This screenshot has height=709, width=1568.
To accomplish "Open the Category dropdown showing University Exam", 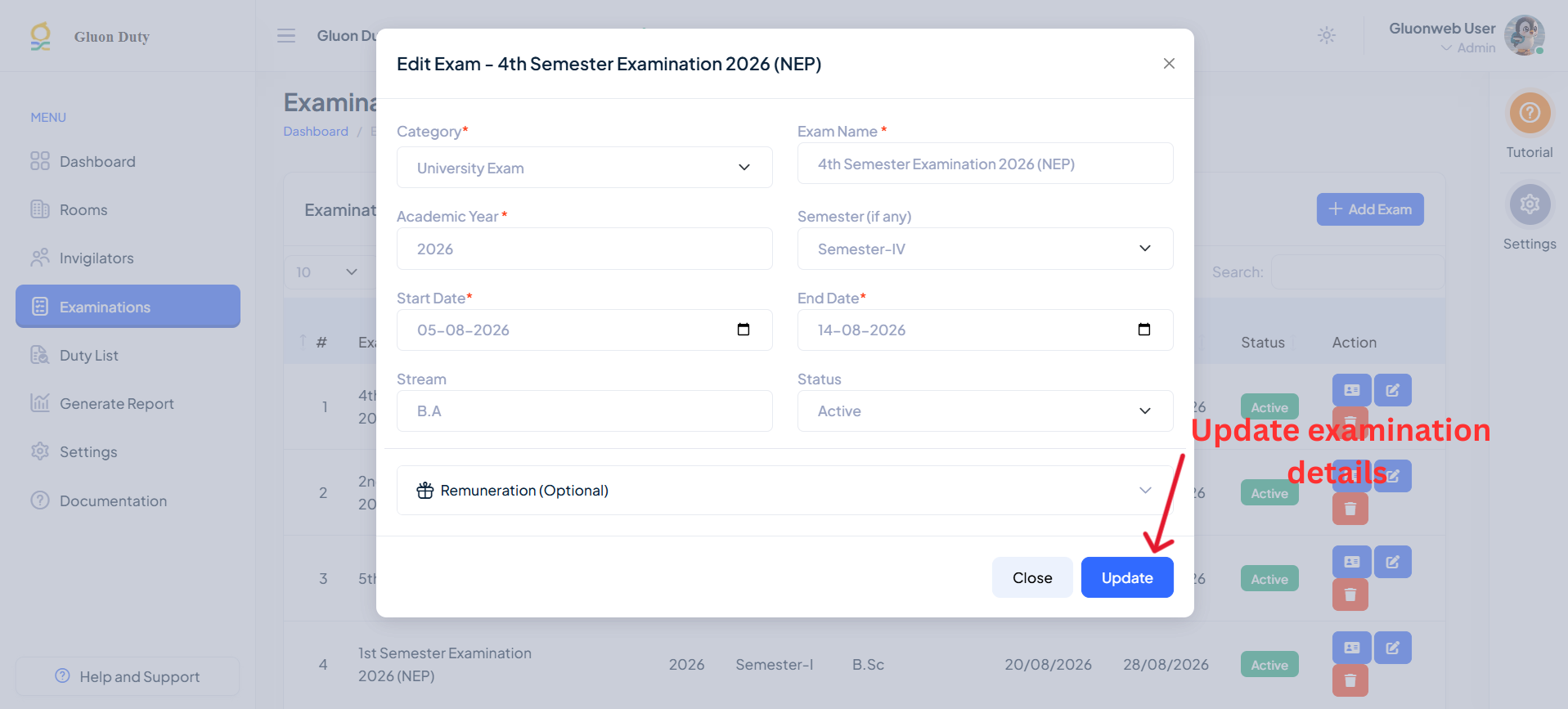I will point(584,168).
